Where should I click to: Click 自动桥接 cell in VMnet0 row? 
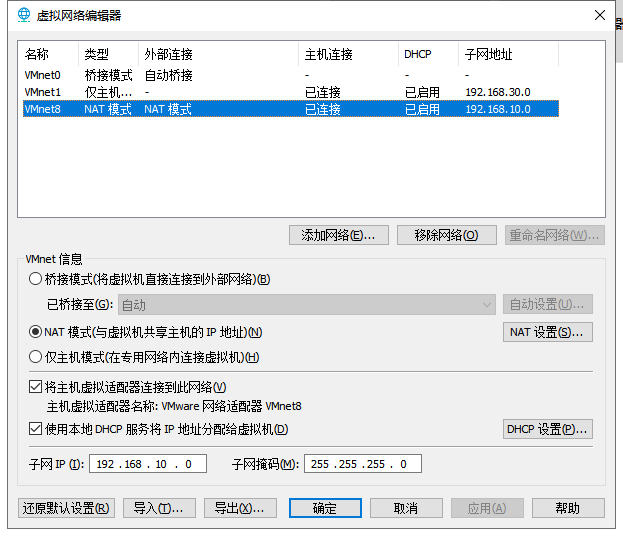168,75
